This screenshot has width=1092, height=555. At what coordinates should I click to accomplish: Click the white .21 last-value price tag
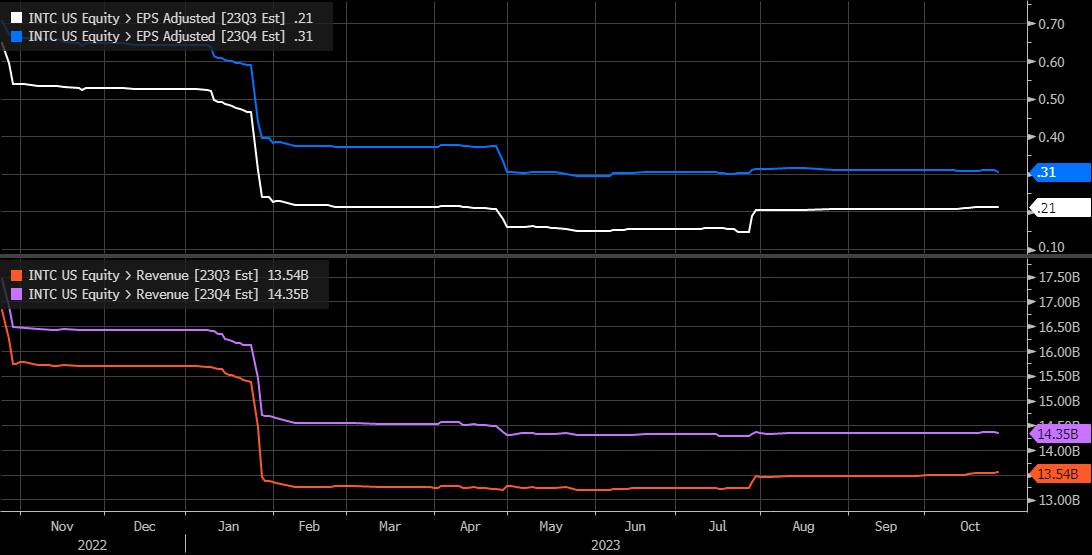click(1059, 208)
